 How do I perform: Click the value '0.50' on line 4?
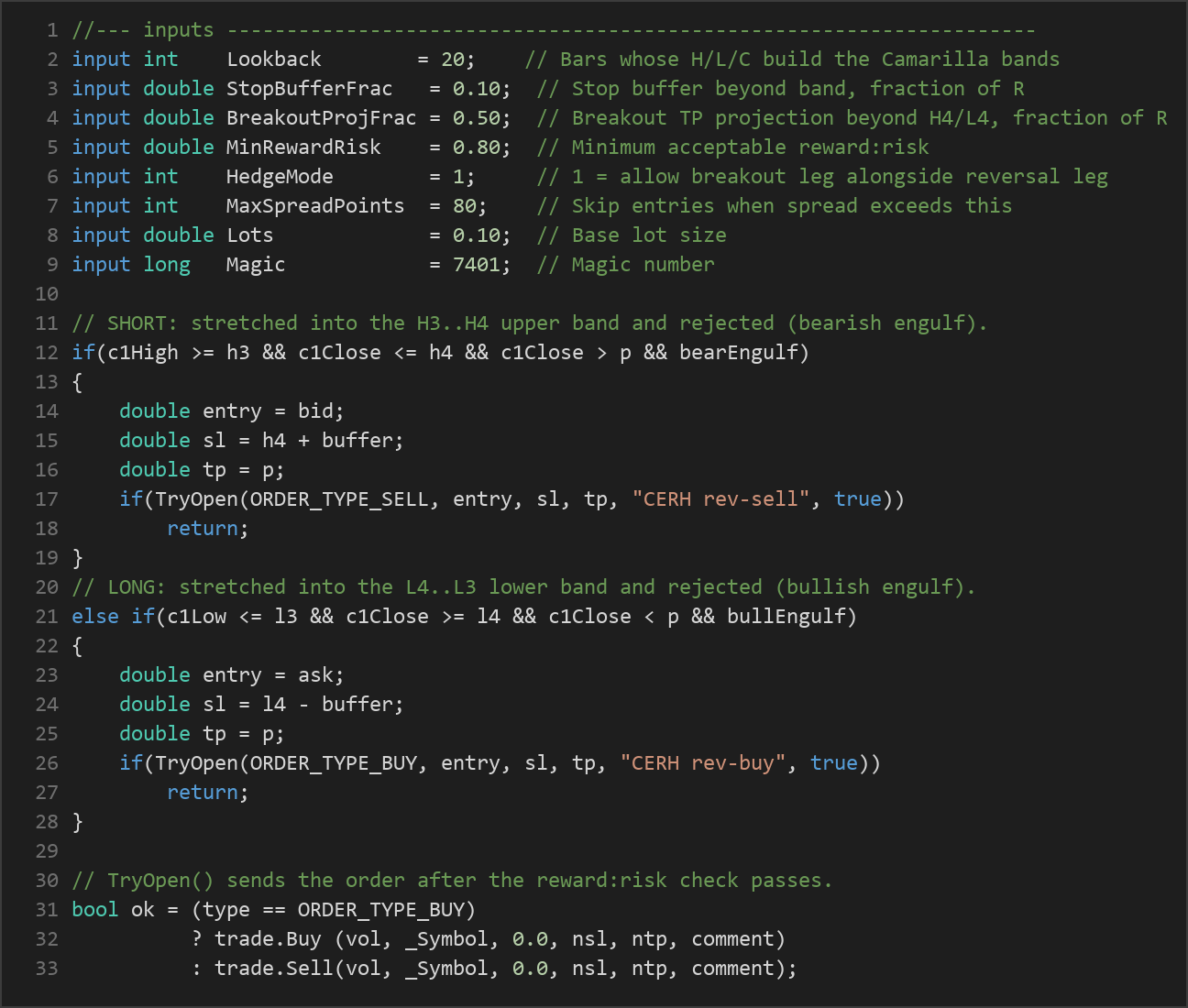[477, 118]
